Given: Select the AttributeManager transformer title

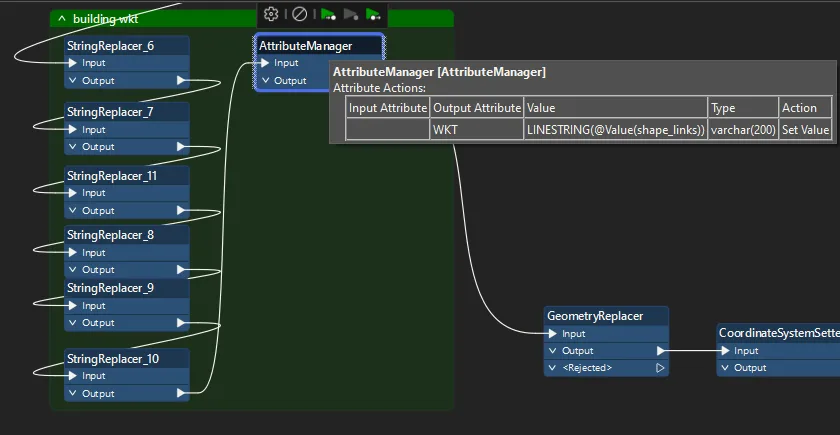Looking at the screenshot, I should tap(305, 46).
